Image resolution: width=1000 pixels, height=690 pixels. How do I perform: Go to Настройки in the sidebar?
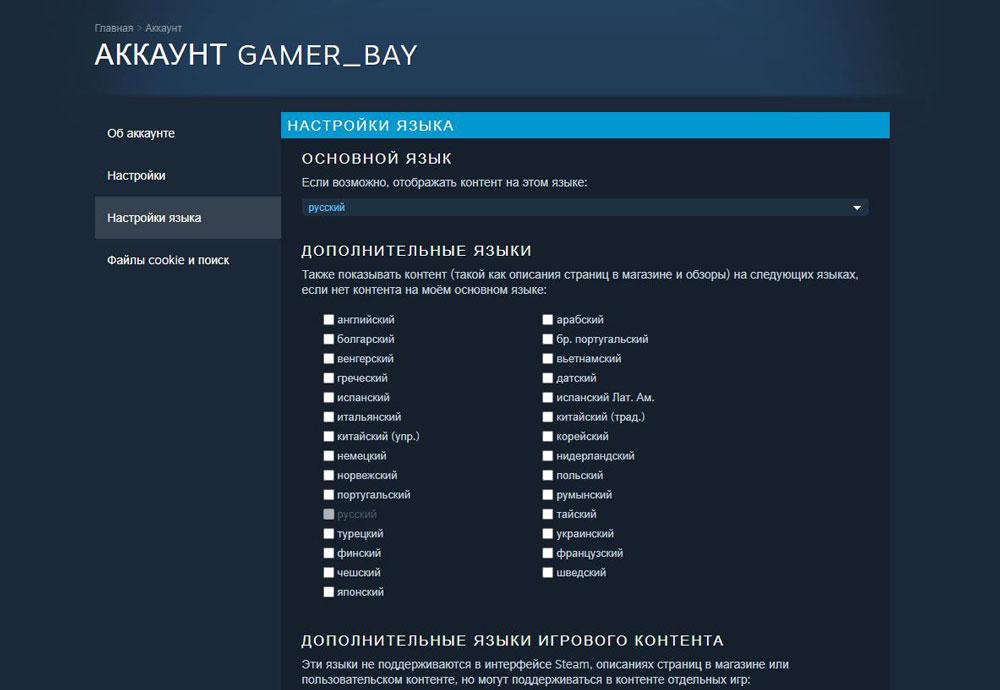[136, 175]
